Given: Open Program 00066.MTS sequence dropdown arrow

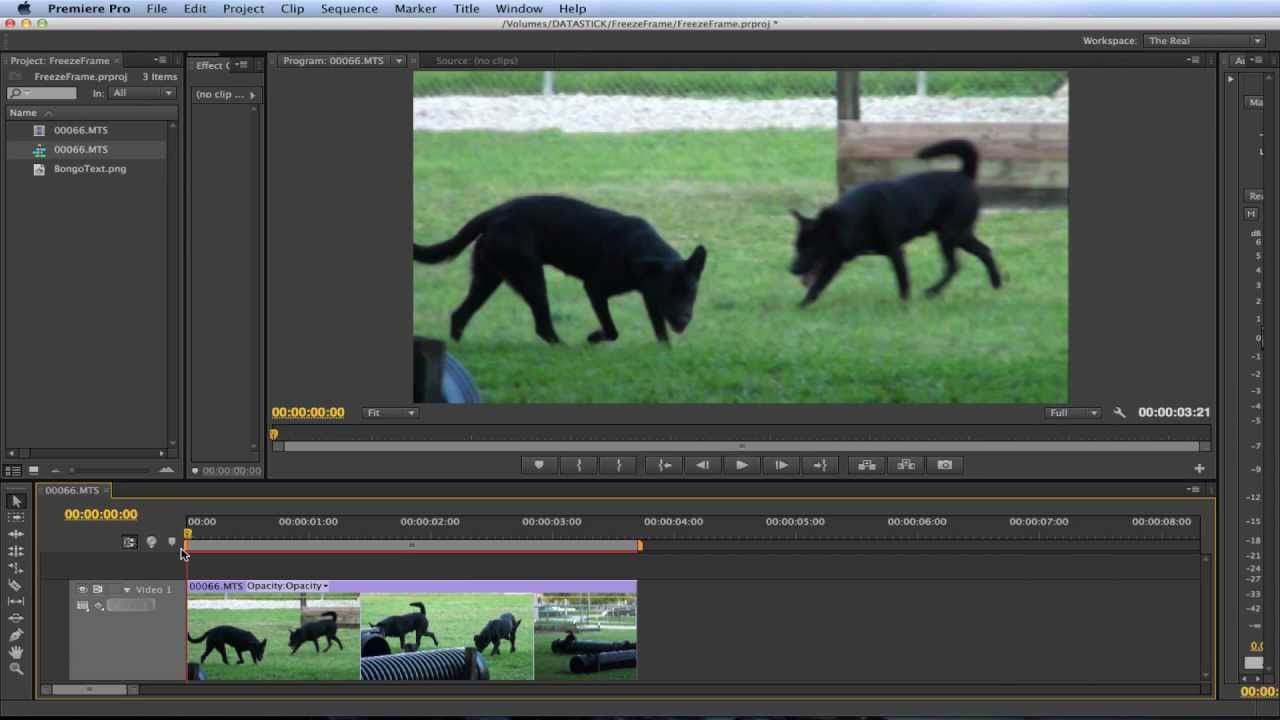Looking at the screenshot, I should coord(398,61).
